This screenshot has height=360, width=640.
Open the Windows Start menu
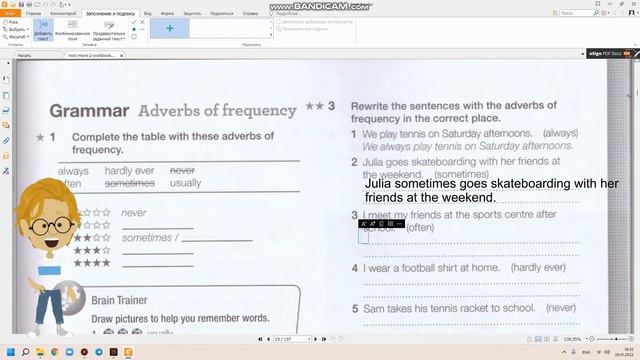[11, 352]
